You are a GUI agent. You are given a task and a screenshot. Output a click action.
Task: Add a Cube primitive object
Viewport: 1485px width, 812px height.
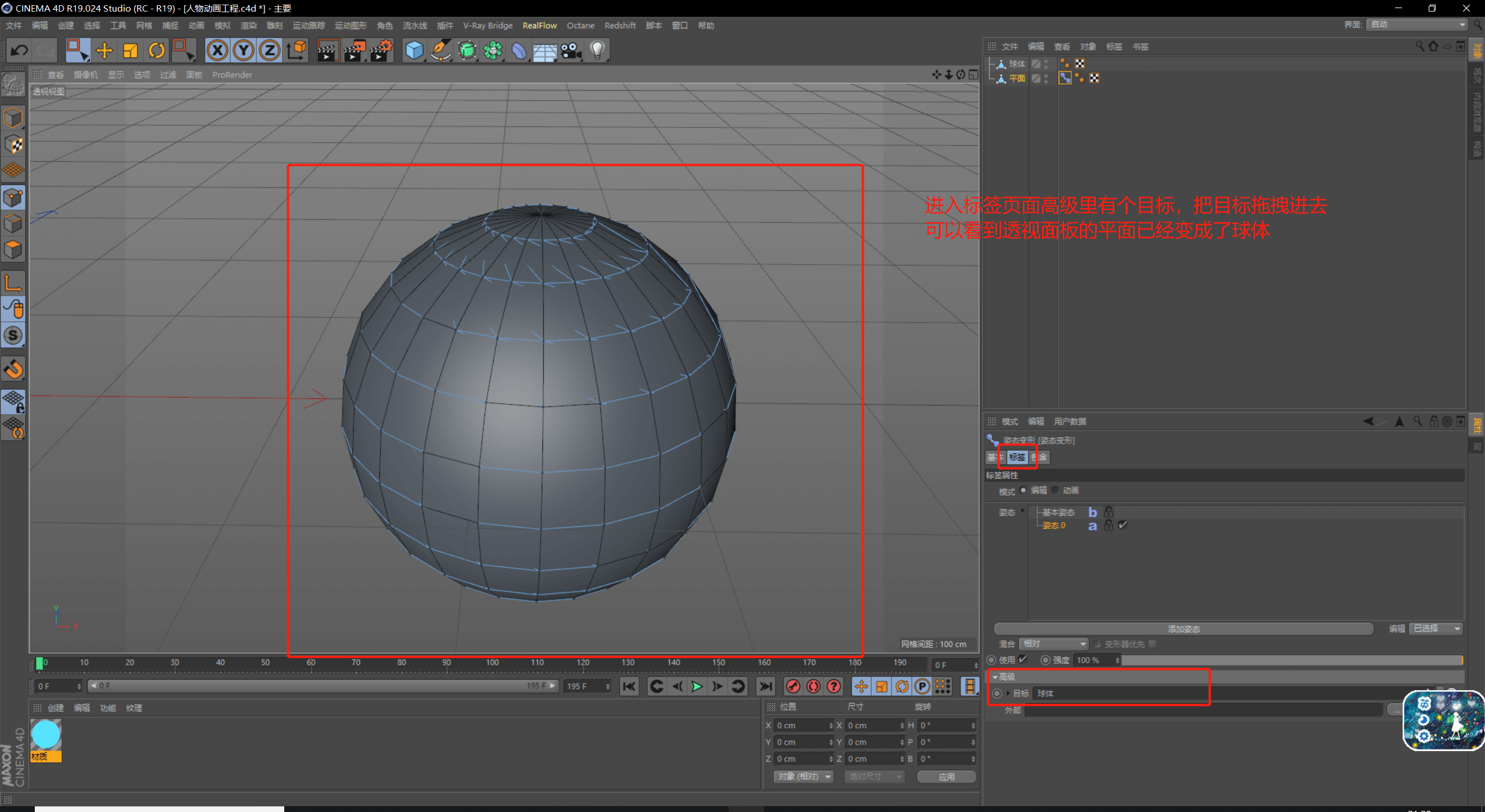tap(414, 51)
